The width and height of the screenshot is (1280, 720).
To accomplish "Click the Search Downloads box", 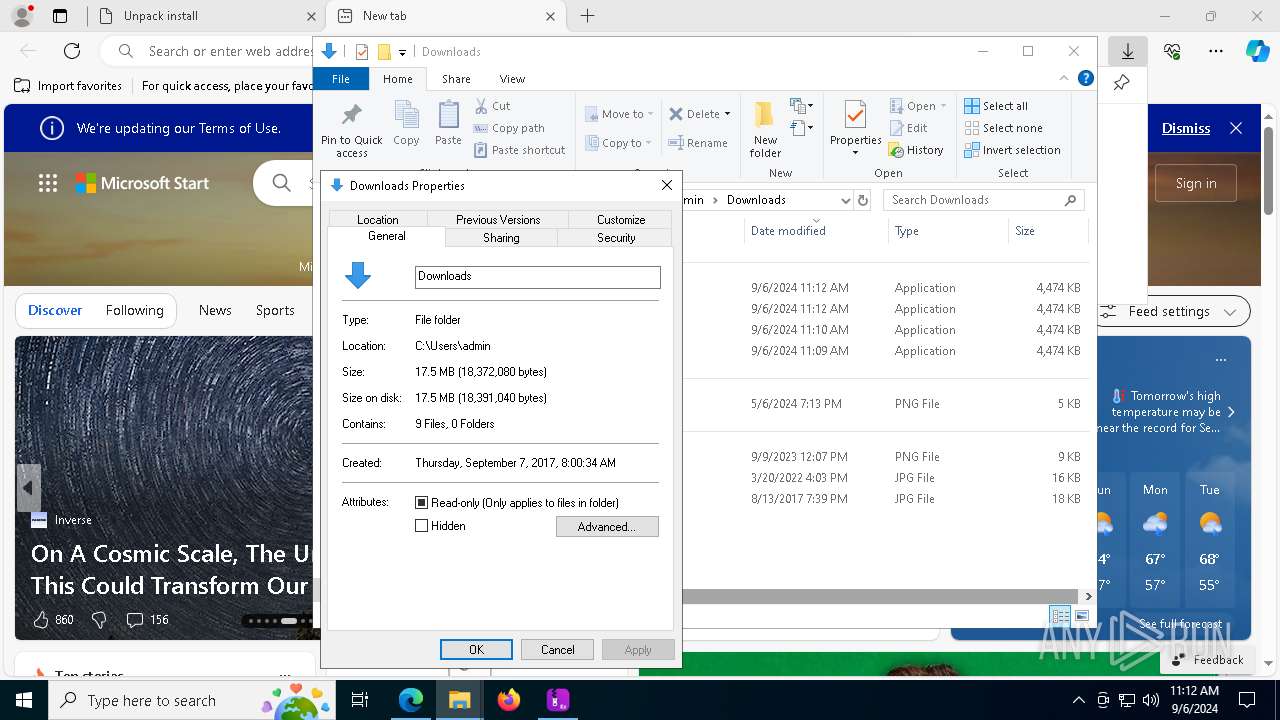I will coord(983,200).
